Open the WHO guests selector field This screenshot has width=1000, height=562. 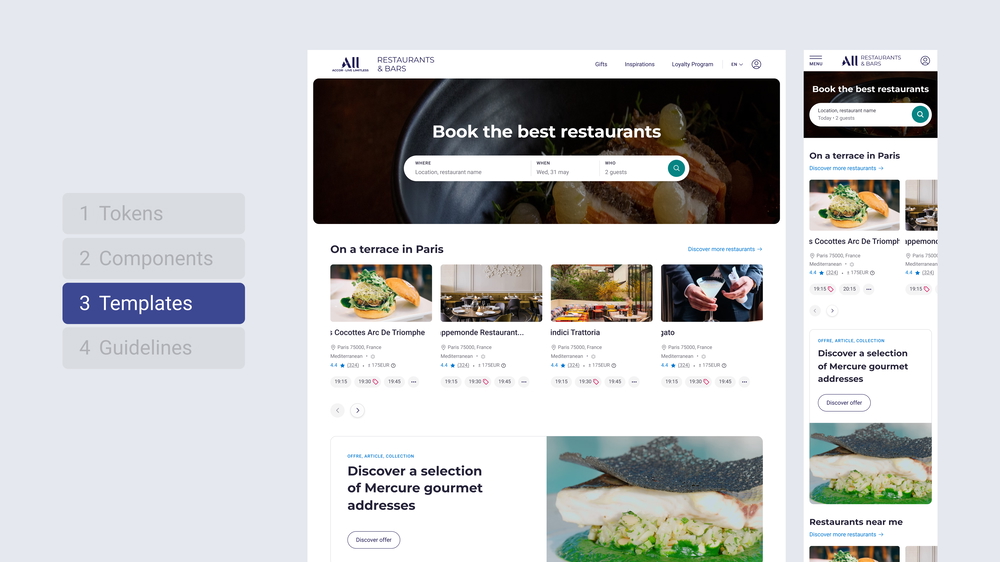tap(631, 168)
